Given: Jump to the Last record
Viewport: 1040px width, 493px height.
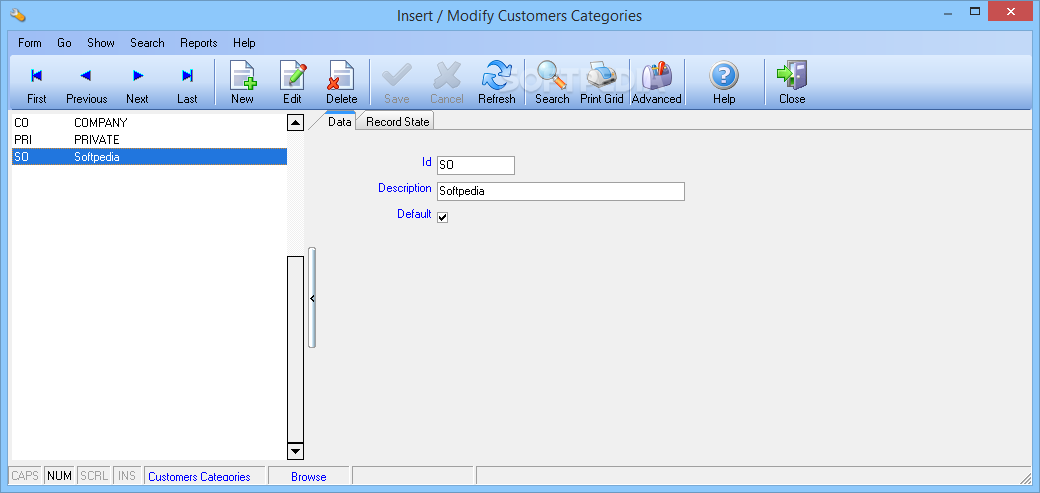Looking at the screenshot, I should (x=187, y=83).
